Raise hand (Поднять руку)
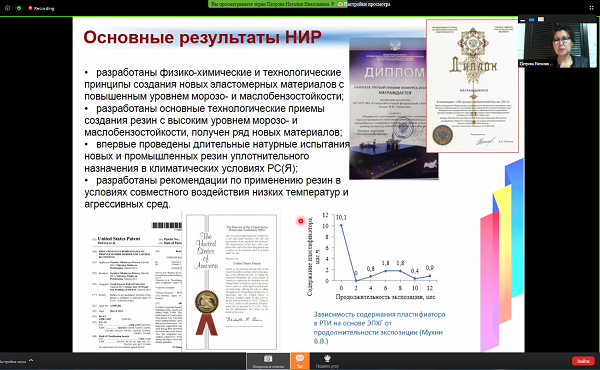 (327, 361)
